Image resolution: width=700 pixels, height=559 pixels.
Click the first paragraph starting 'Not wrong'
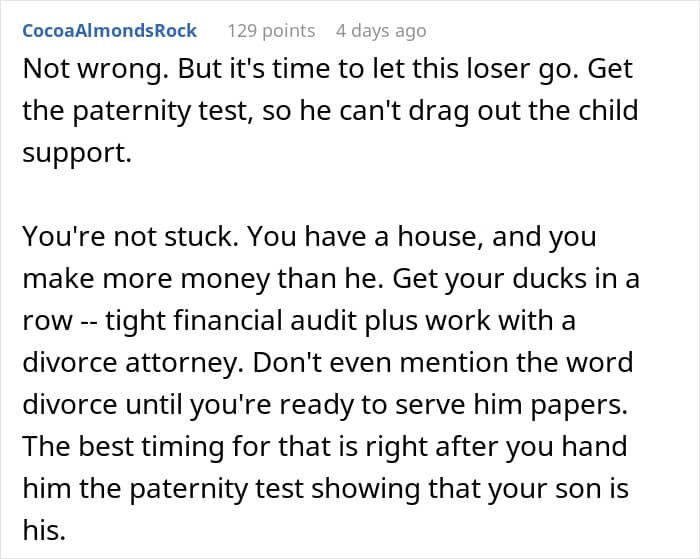click(x=329, y=109)
